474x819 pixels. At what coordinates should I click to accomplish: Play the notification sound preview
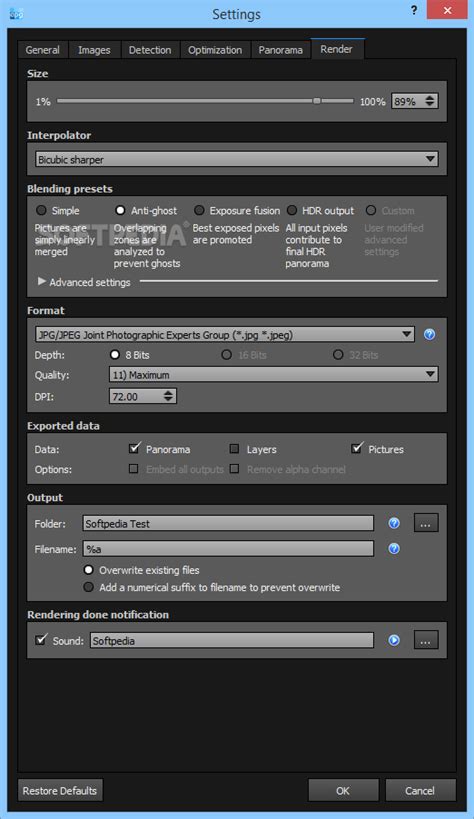394,640
